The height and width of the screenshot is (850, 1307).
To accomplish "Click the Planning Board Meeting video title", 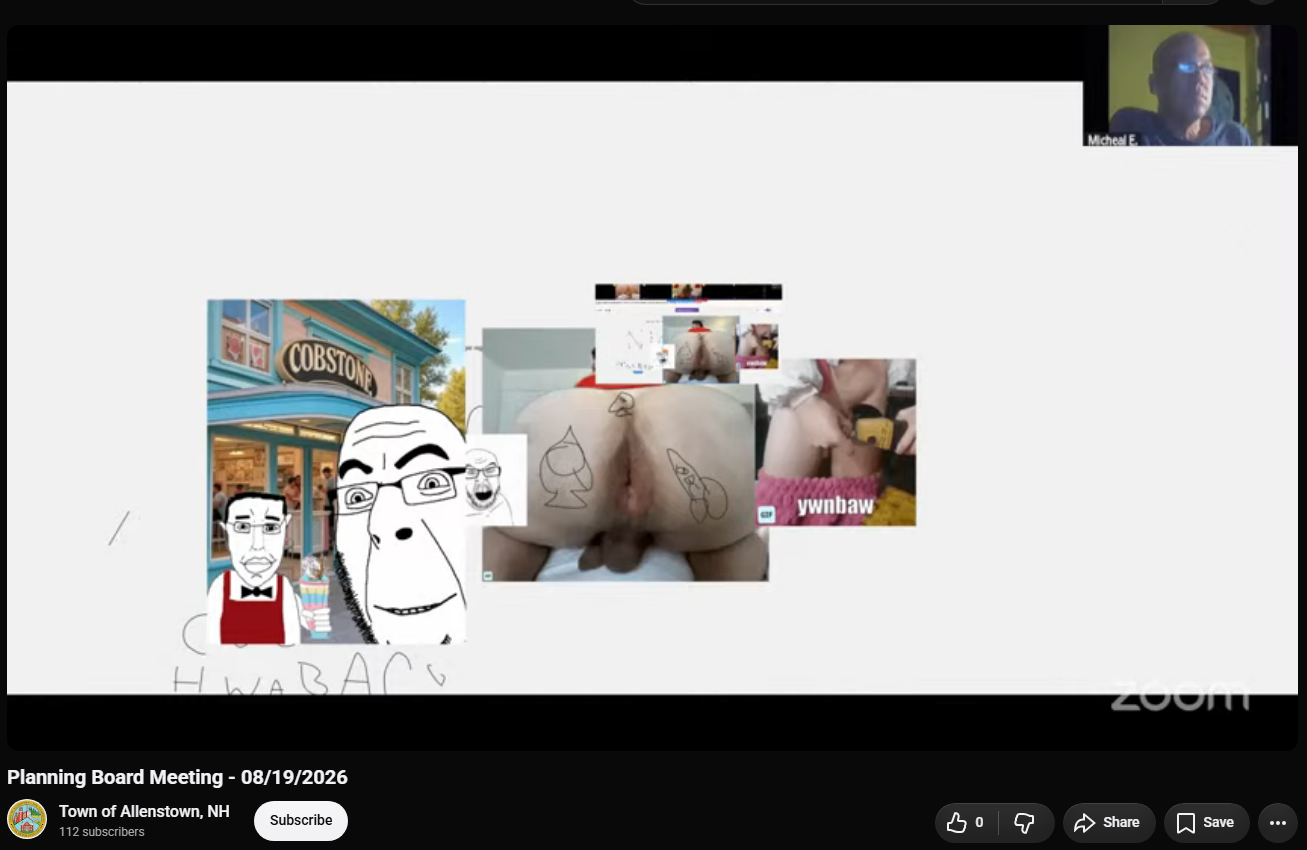I will pyautogui.click(x=177, y=777).
